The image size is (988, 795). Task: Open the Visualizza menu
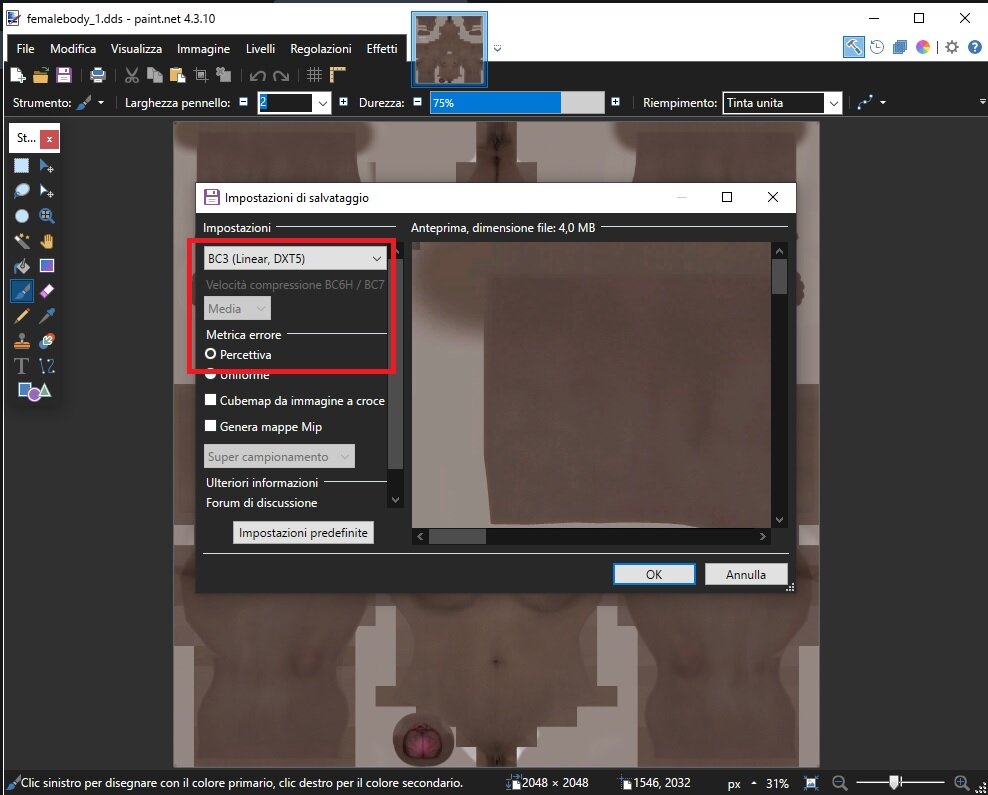pos(136,49)
